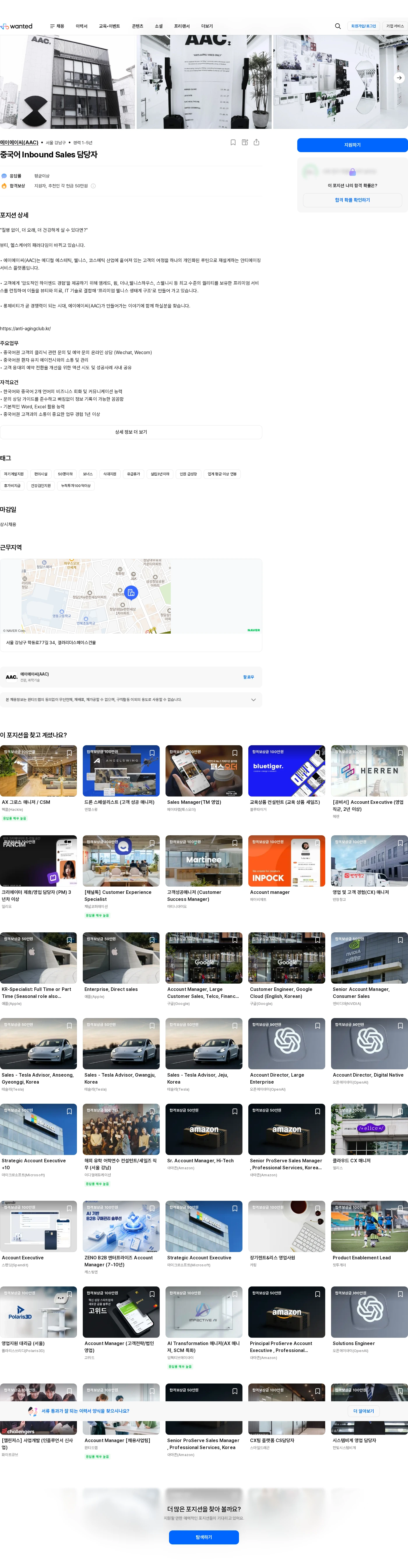Select the 누적투자100억이상 tag
Image resolution: width=408 pixels, height=1568 pixels.
75,486
